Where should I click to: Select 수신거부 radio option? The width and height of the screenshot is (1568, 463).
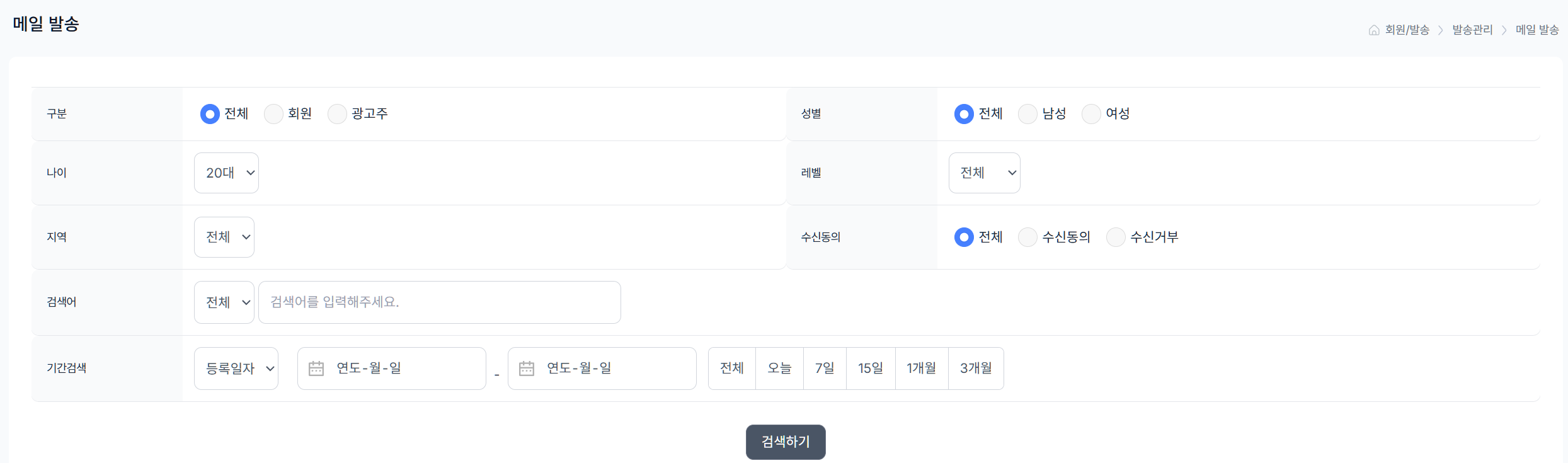pos(1116,237)
